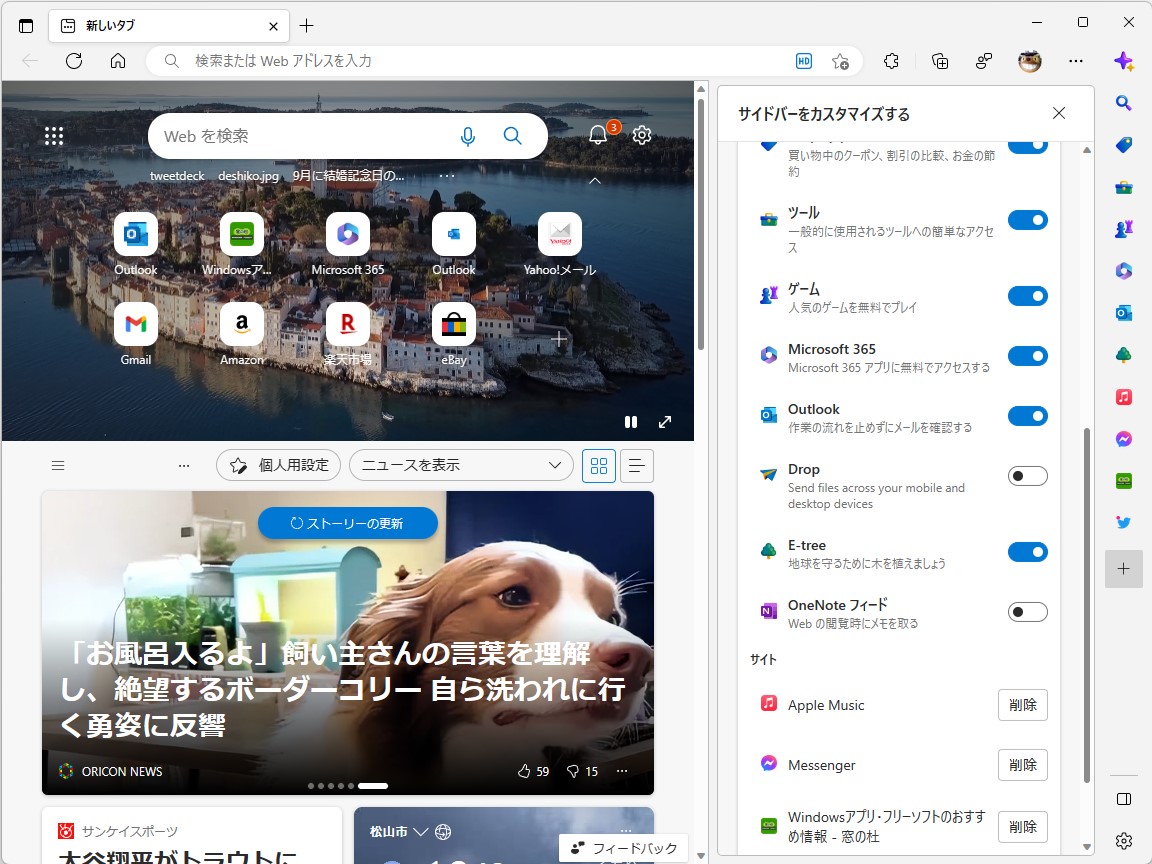Open Apple Music from the sidebar
This screenshot has height=864, width=1152.
tap(1123, 396)
